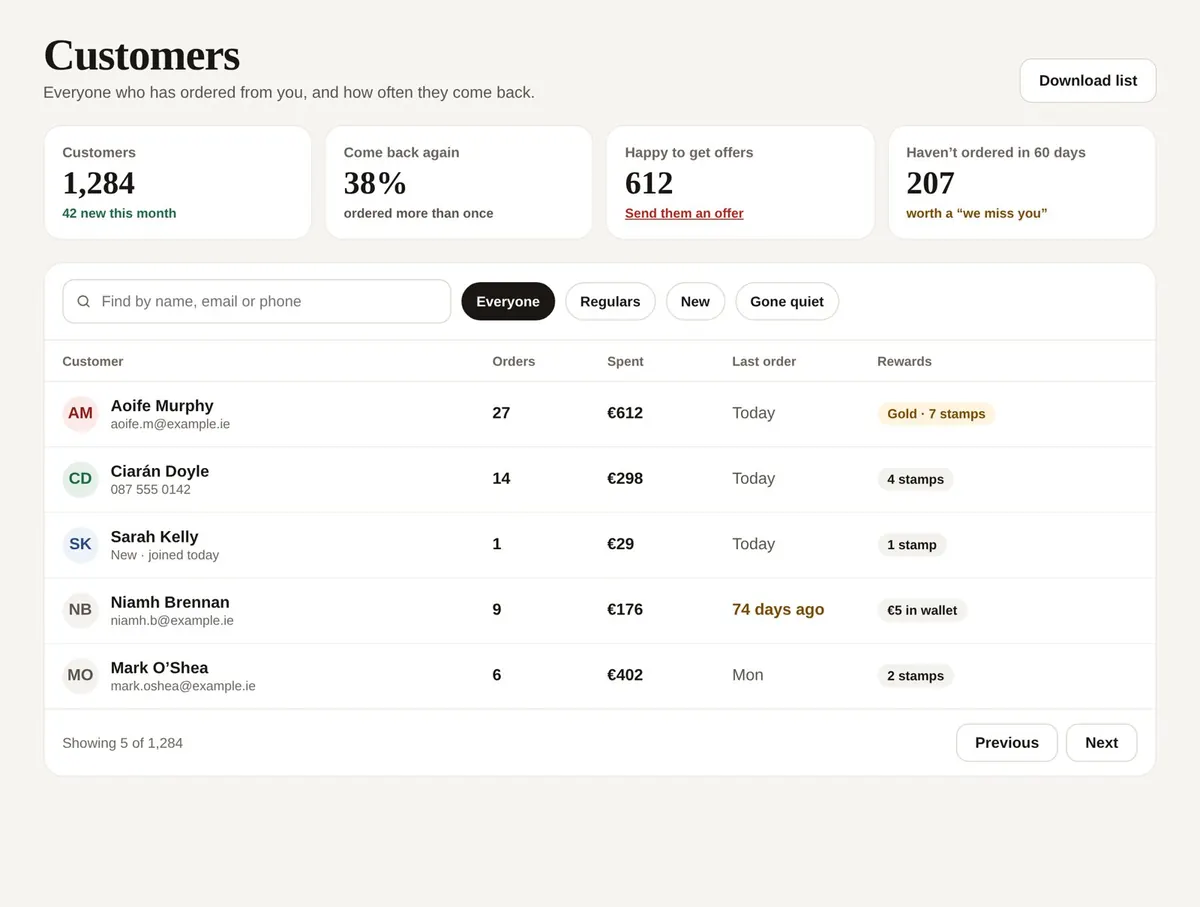Click the €402 spent value
1200x907 pixels.
[625, 675]
